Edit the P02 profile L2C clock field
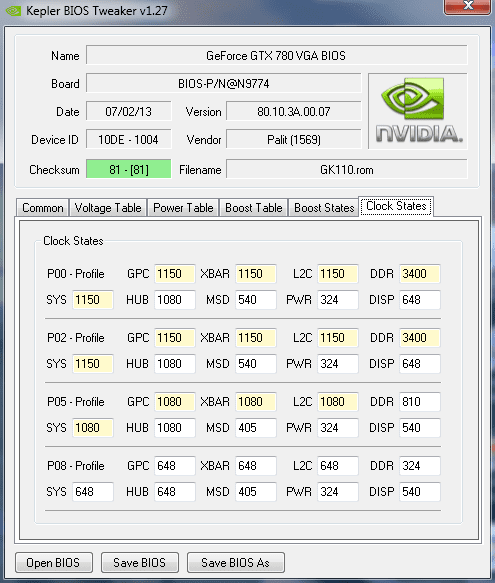 [x=338, y=338]
